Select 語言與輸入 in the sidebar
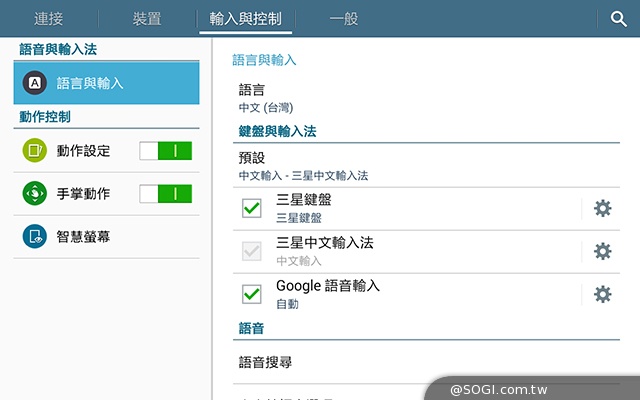Viewport: 640px width, 400px height. (x=107, y=83)
